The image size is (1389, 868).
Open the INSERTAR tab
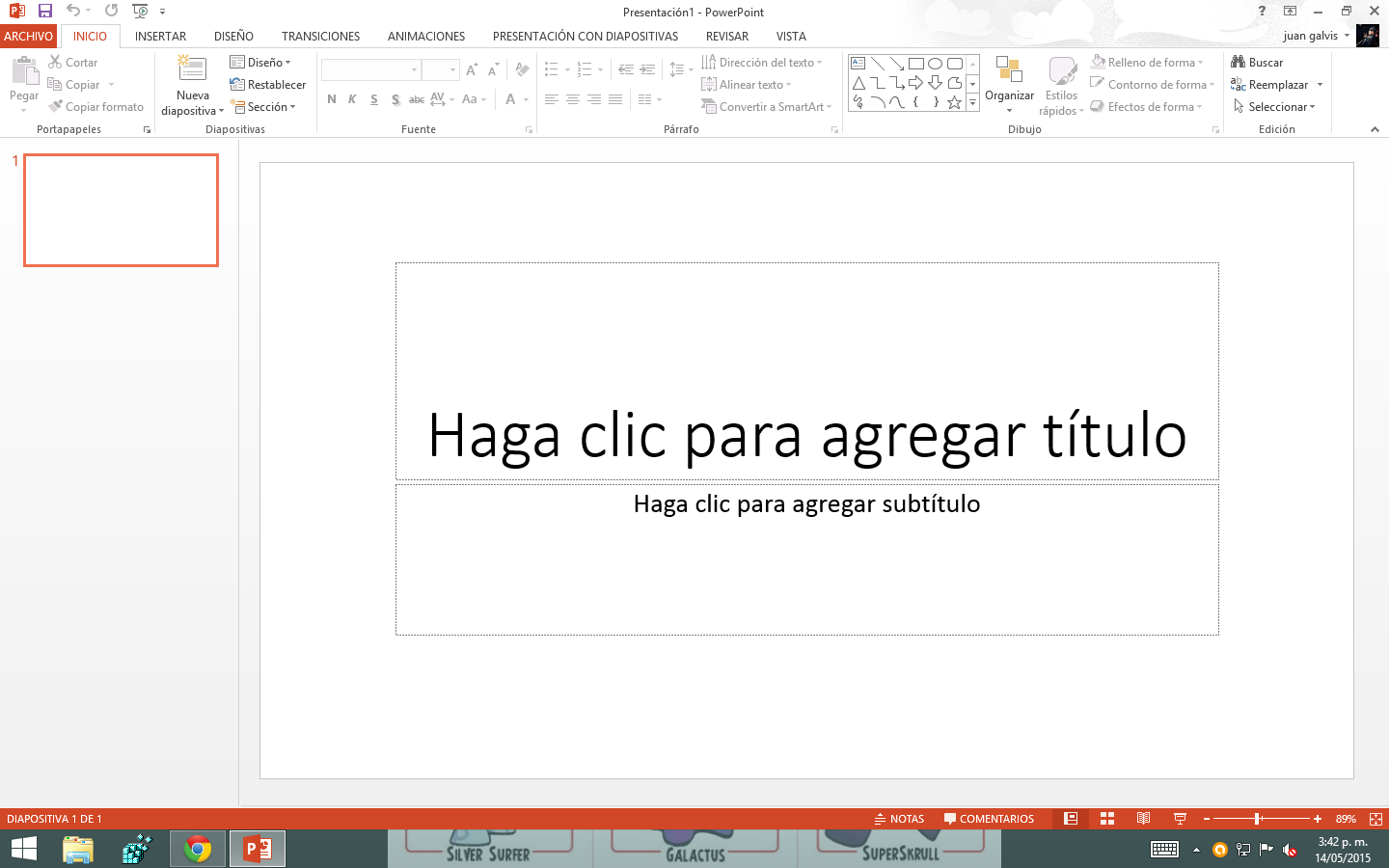pos(160,37)
